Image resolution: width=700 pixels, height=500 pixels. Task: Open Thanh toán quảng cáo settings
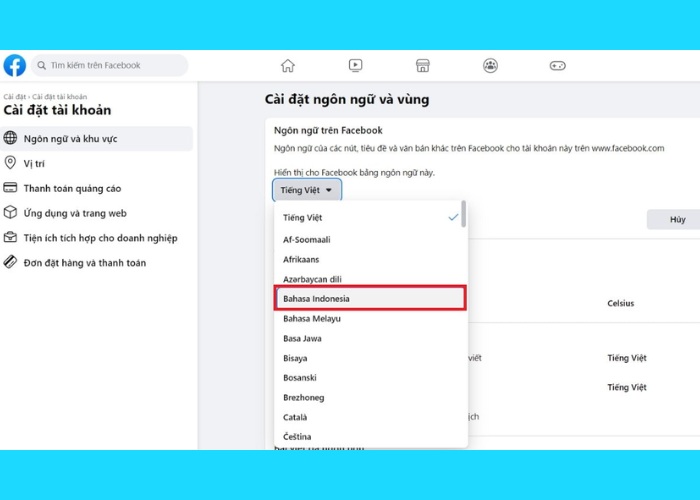click(x=72, y=188)
